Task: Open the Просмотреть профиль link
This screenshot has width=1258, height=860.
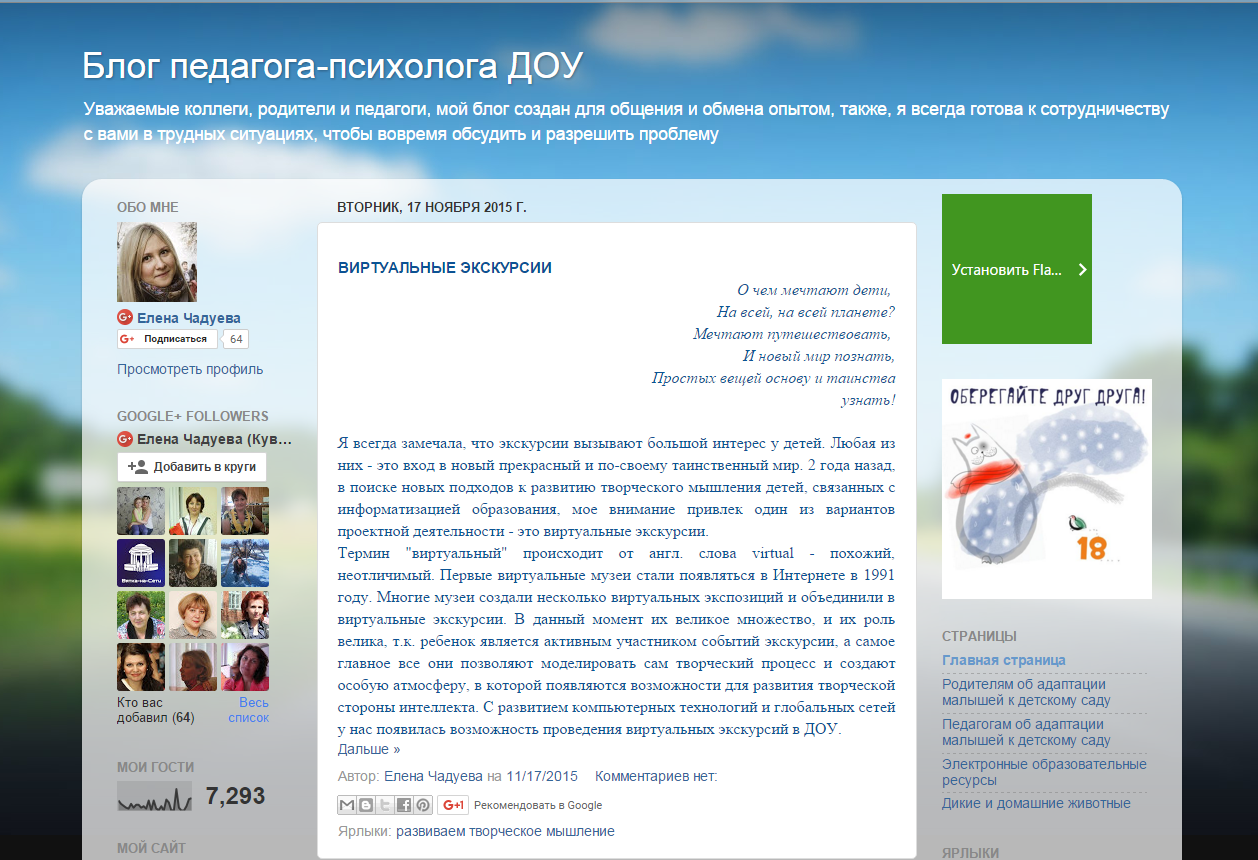Action: point(190,369)
